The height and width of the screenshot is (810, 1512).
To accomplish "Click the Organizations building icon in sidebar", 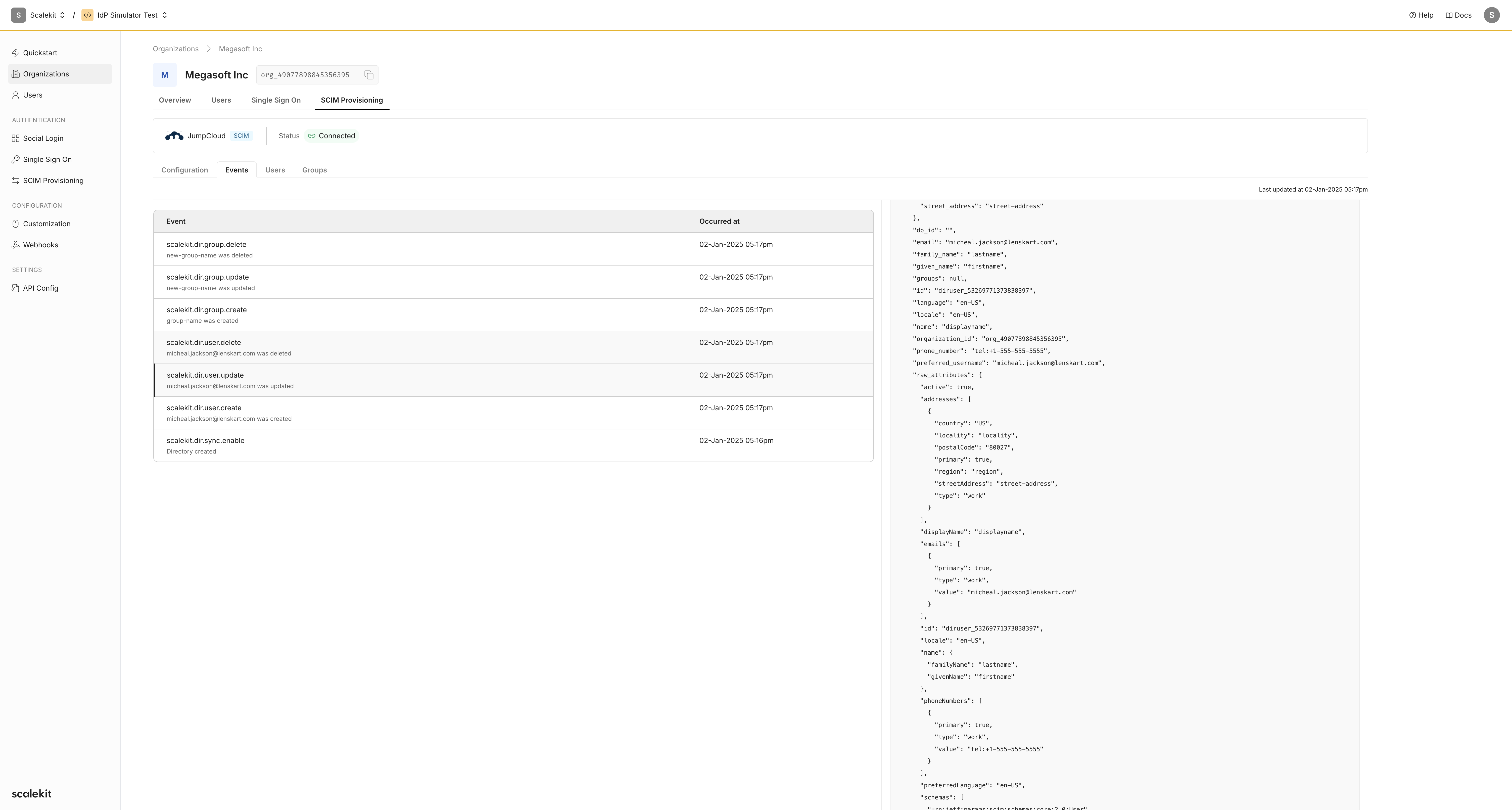I will (16, 74).
